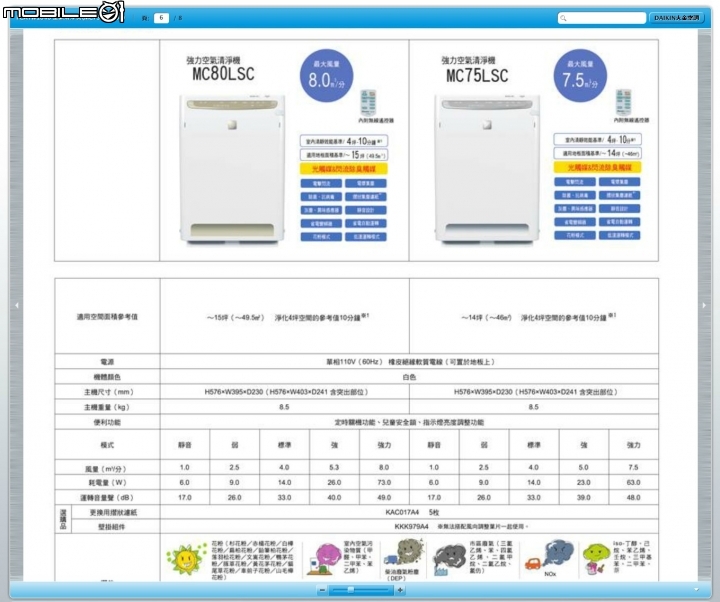720x602 pixels.
Task: Click the yellow banner under MC75LSC
Action: tap(597, 168)
